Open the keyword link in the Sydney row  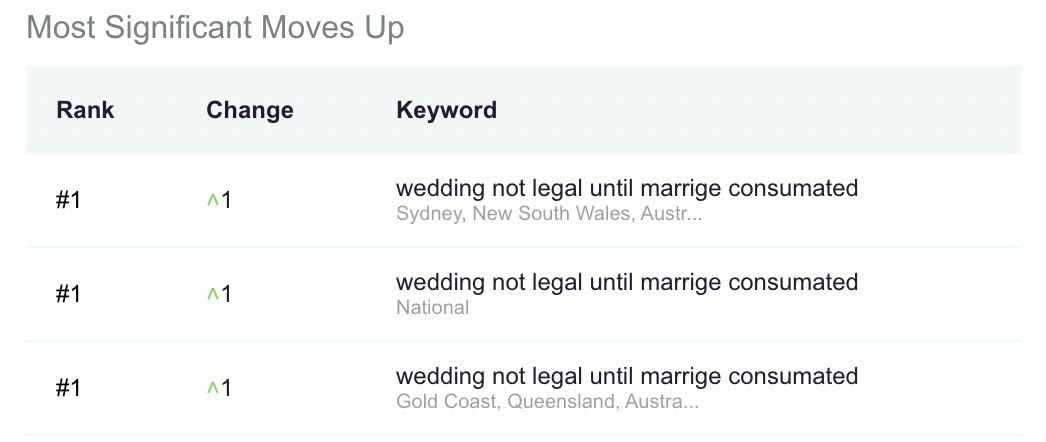[627, 188]
